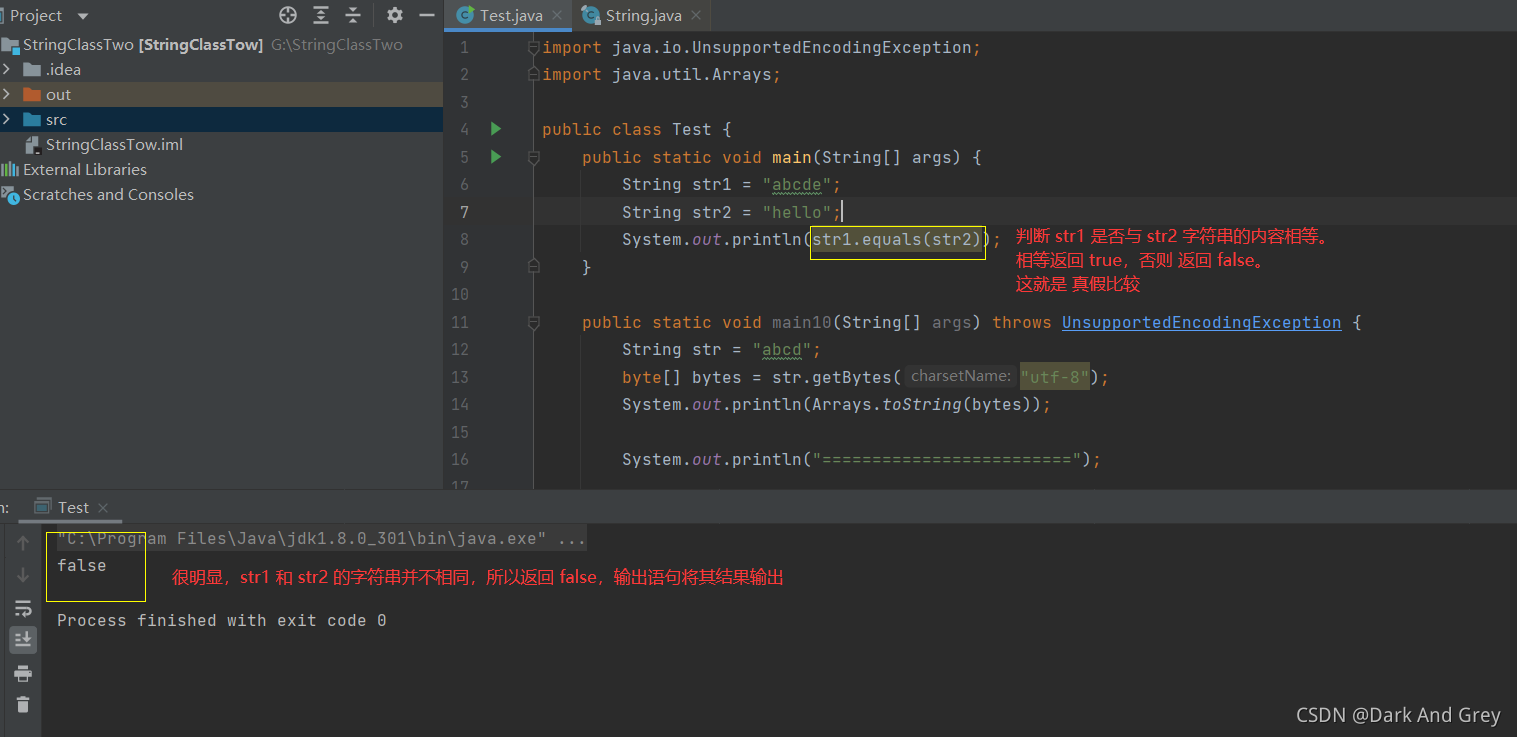This screenshot has height=737, width=1517.
Task: Select the .idea folder row
Action: point(221,69)
